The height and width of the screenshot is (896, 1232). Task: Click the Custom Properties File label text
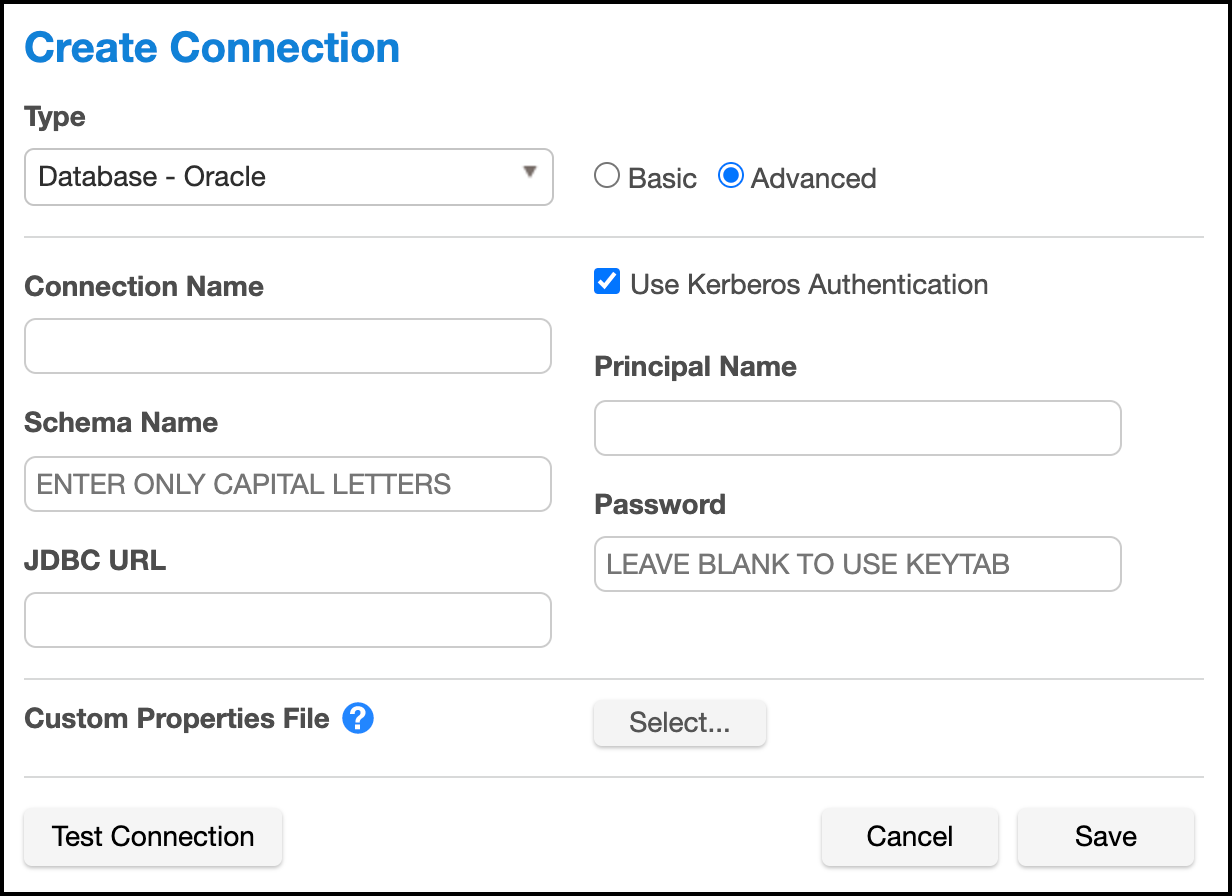pyautogui.click(x=177, y=718)
